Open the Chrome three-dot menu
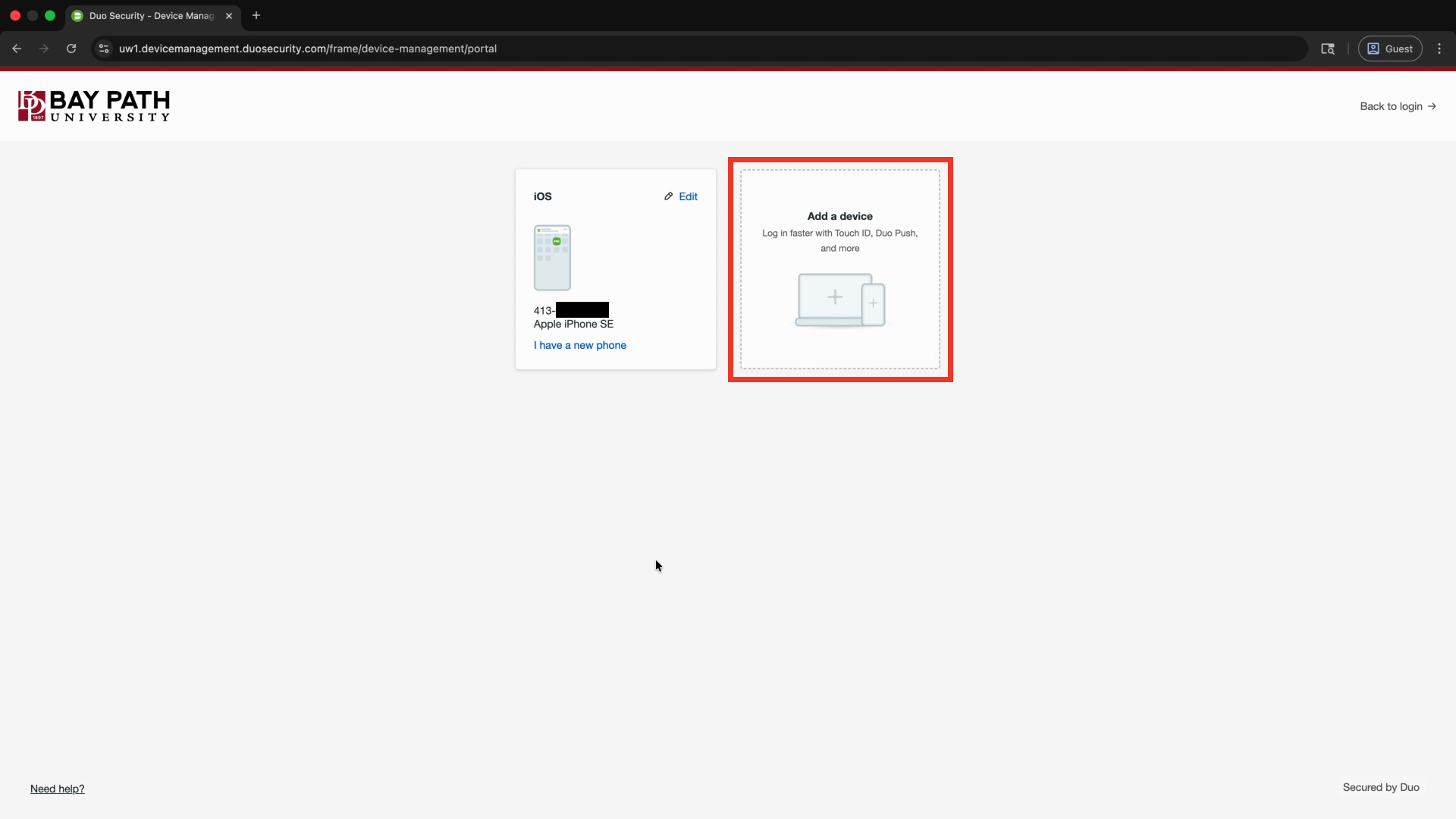This screenshot has height=819, width=1456. 1439,49
